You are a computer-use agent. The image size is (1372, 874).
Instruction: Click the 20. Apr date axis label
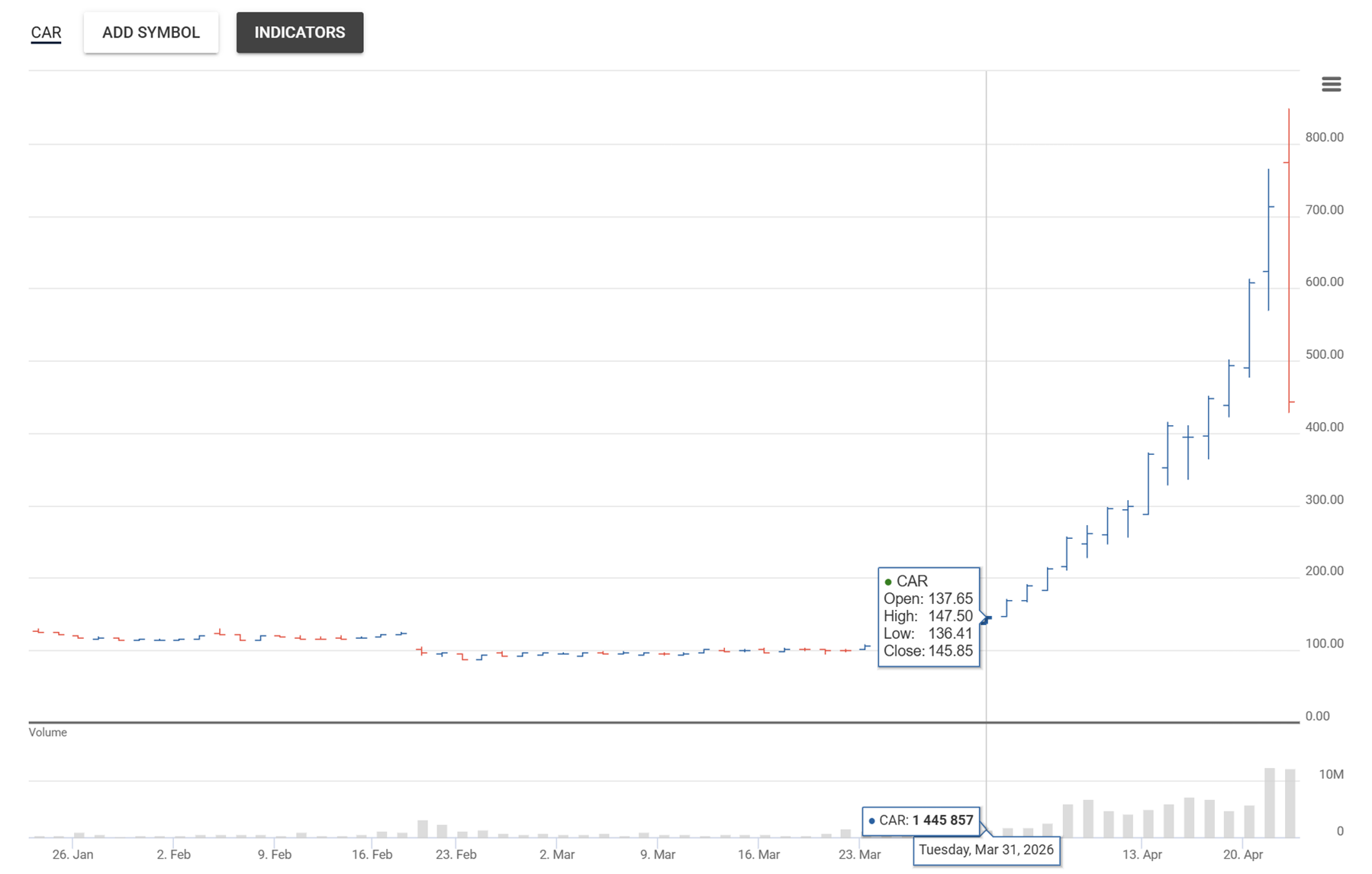[x=1243, y=855]
